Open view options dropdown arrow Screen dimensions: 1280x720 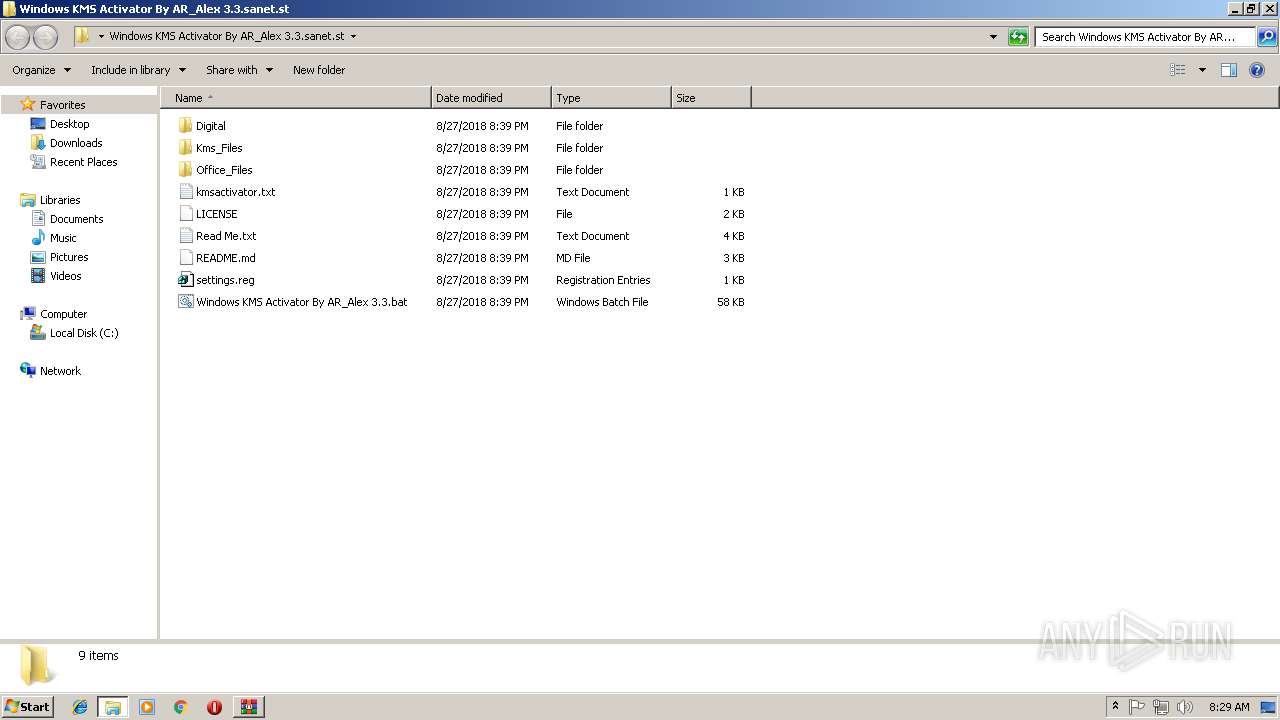(x=1202, y=70)
